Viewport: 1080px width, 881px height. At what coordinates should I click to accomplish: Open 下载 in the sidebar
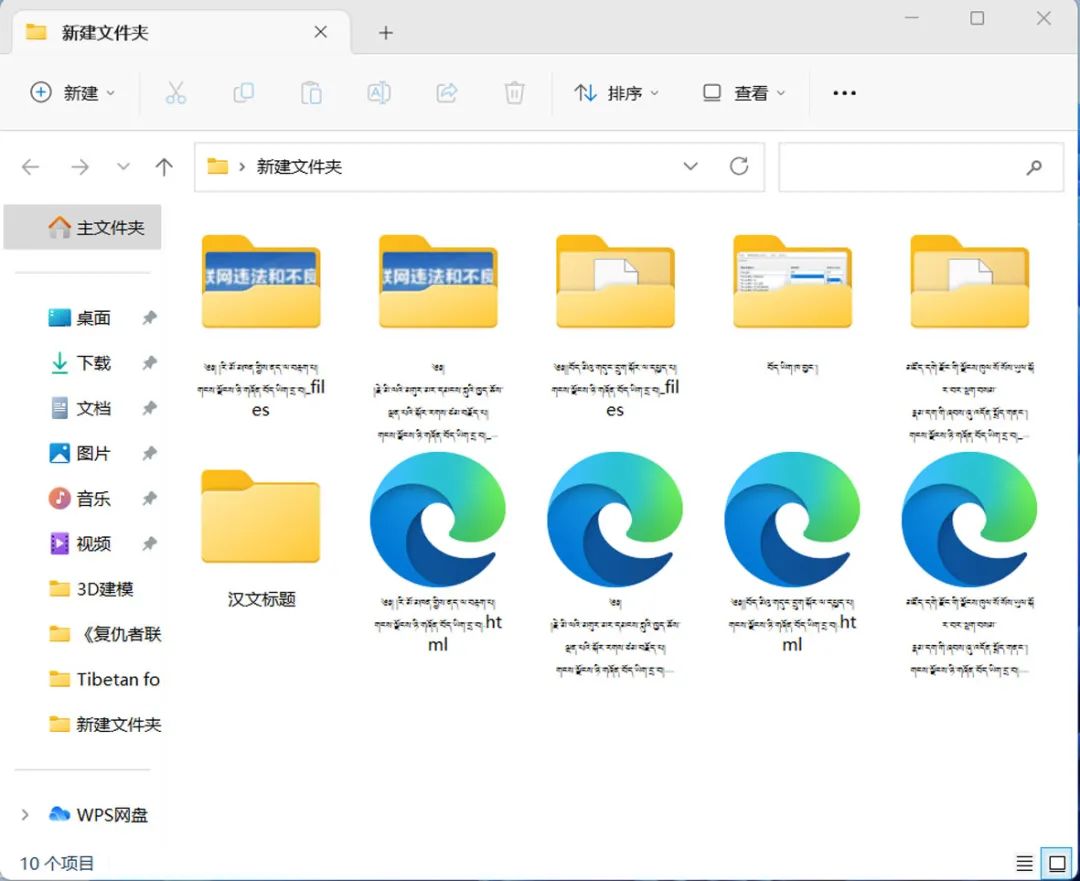(93, 362)
